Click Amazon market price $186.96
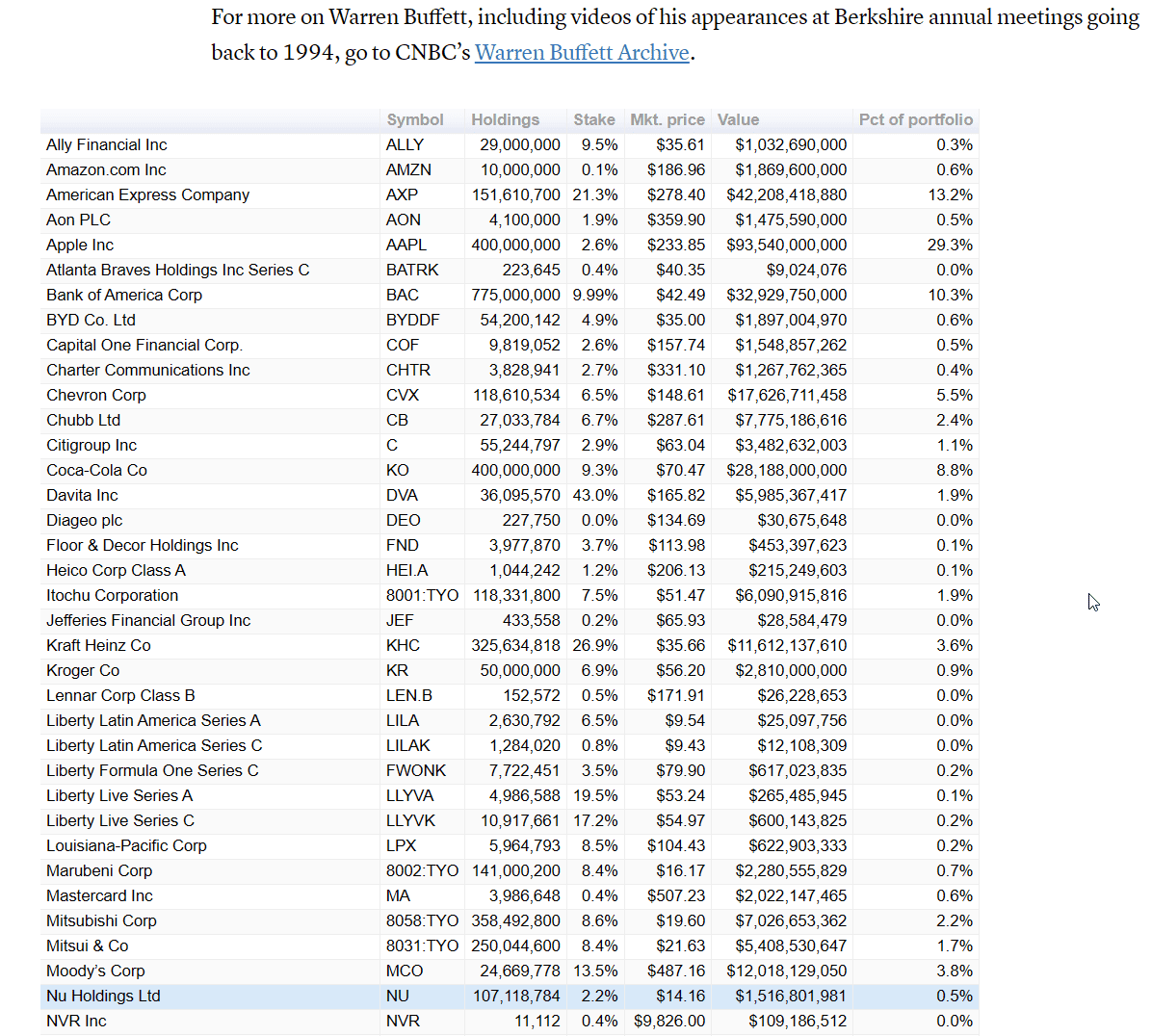1152x1036 pixels. pos(676,170)
